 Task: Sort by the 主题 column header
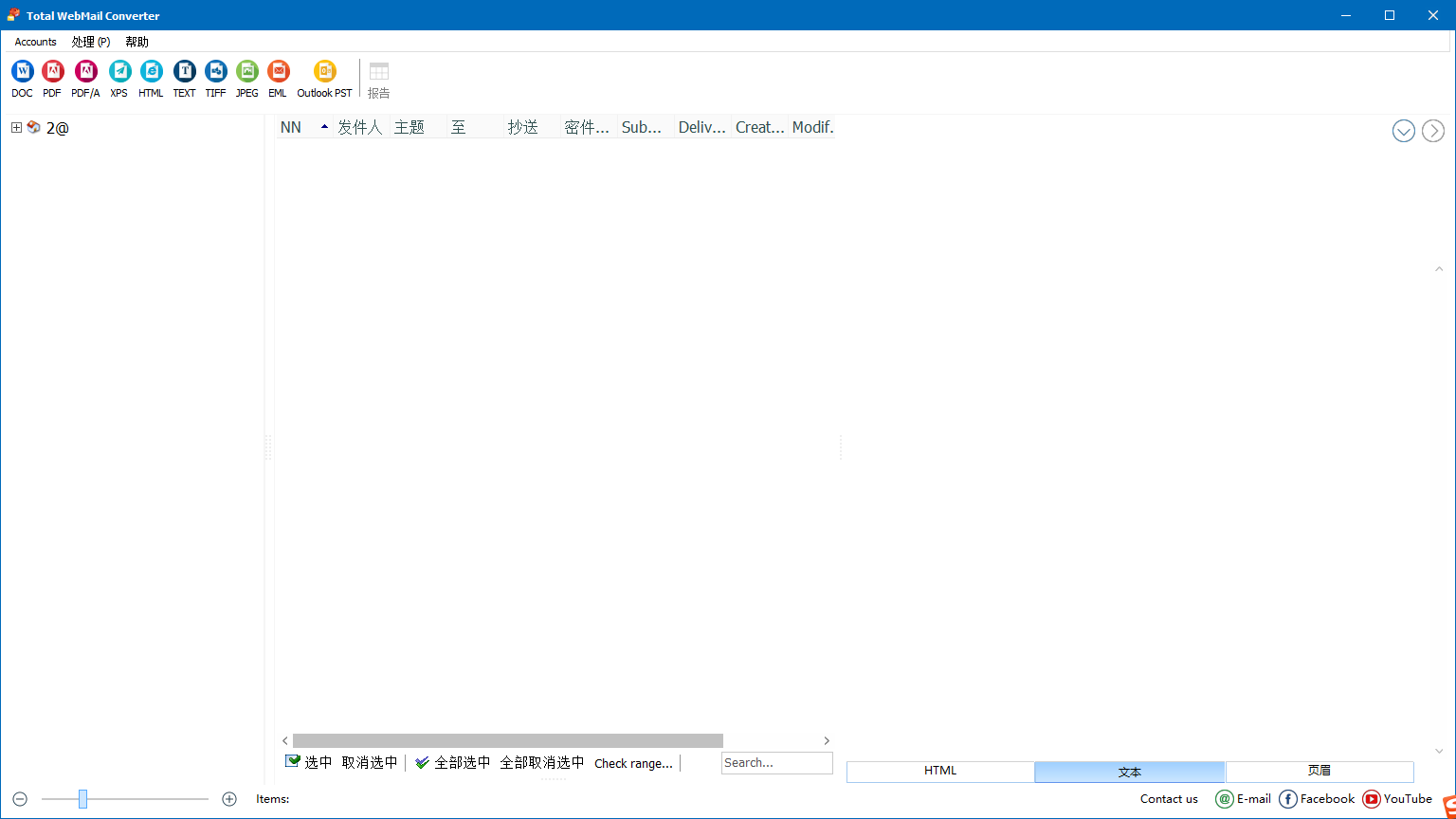[418, 127]
